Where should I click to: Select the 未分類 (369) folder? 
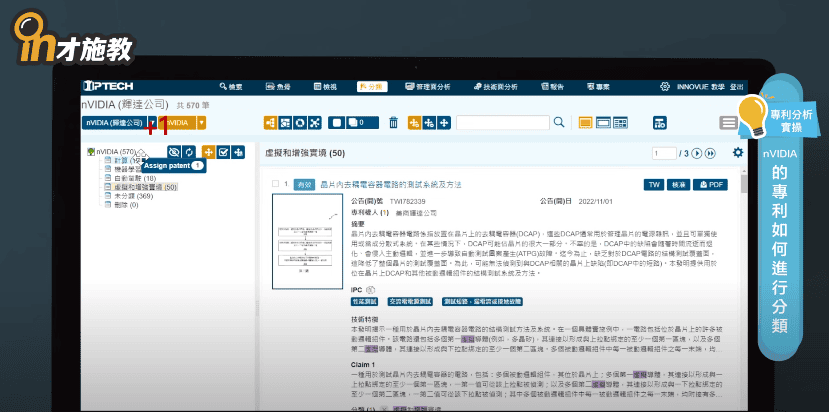pyautogui.click(x=132, y=195)
